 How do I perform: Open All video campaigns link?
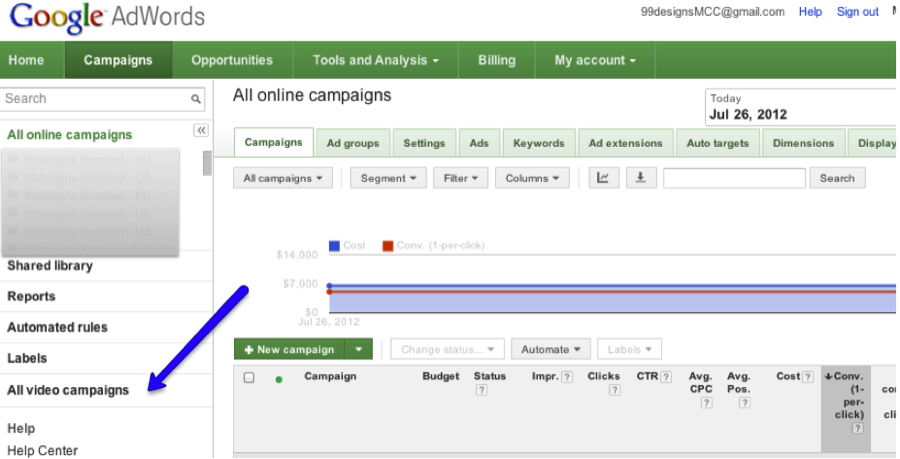click(x=68, y=390)
